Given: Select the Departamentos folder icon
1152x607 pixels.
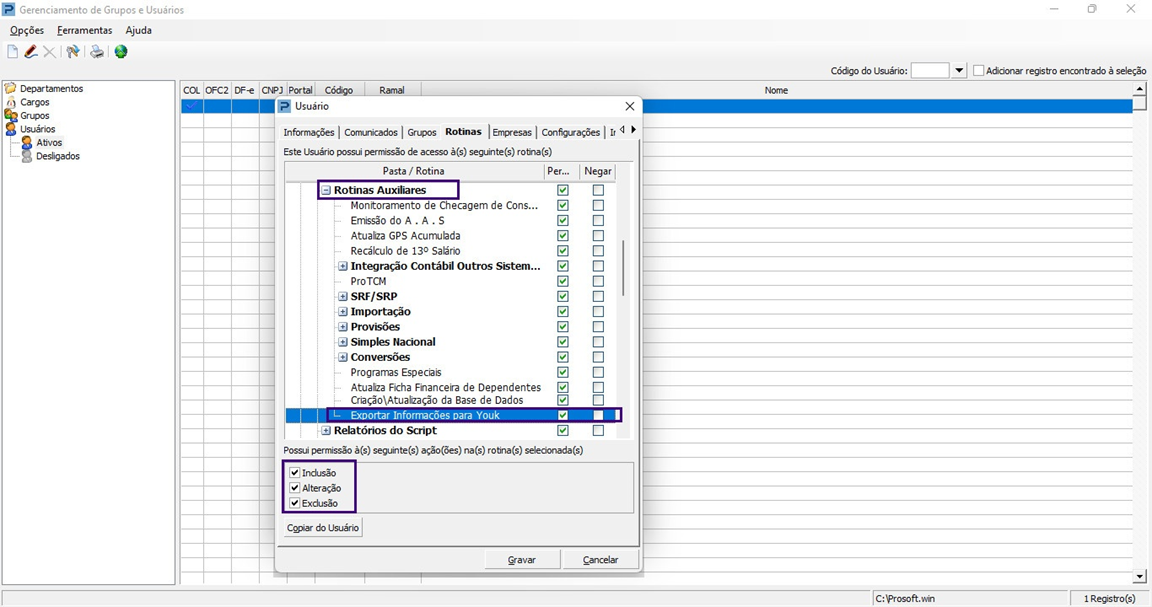Looking at the screenshot, I should pos(11,89).
